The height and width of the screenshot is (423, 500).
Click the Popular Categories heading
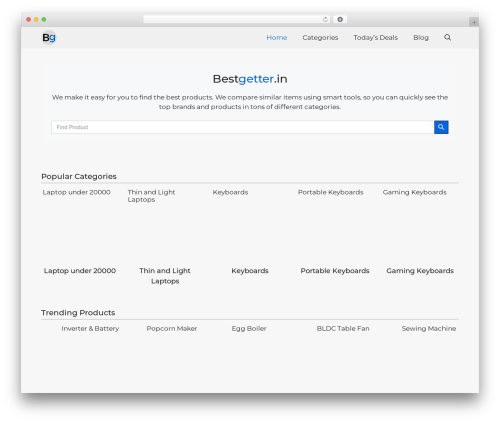79,176
